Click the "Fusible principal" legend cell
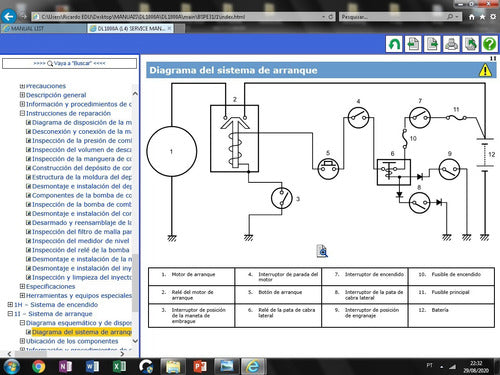The height and width of the screenshot is (375, 500). [x=451, y=294]
